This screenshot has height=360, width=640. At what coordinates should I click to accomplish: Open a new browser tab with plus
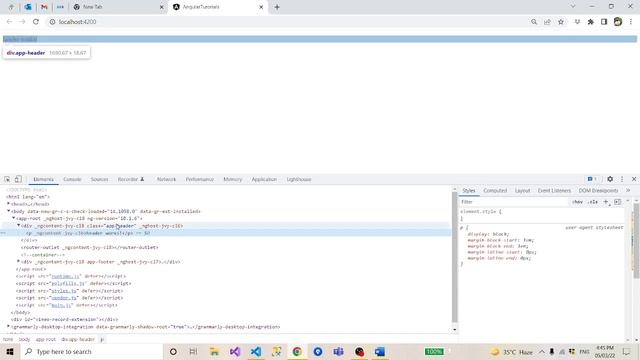click(277, 7)
